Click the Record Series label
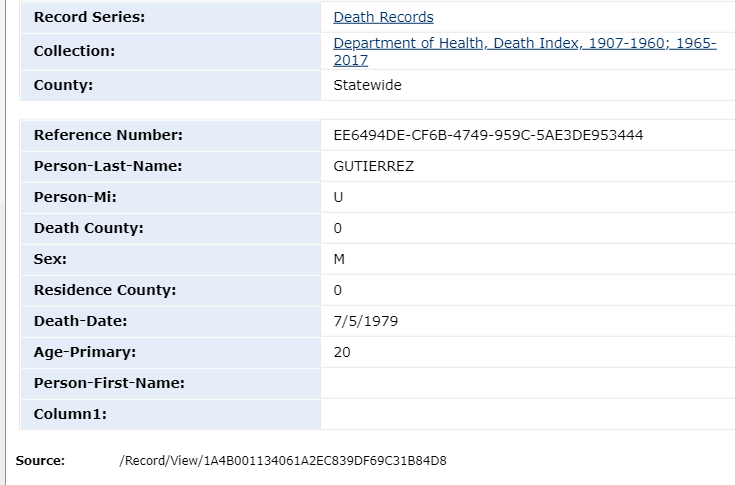 coord(89,17)
